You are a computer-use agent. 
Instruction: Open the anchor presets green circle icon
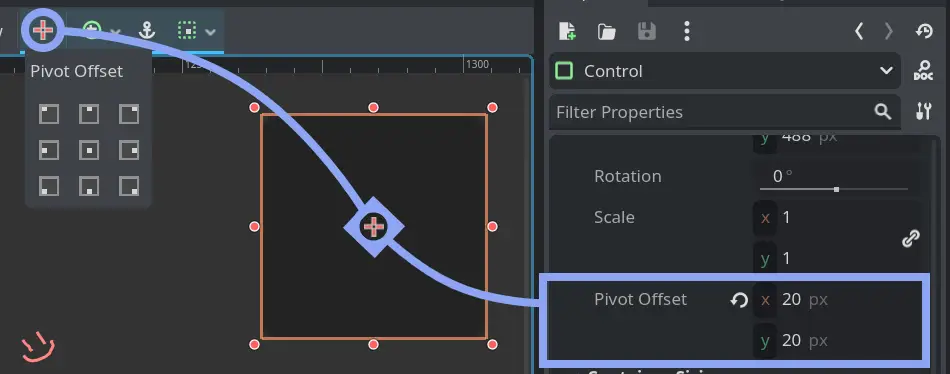(x=91, y=30)
